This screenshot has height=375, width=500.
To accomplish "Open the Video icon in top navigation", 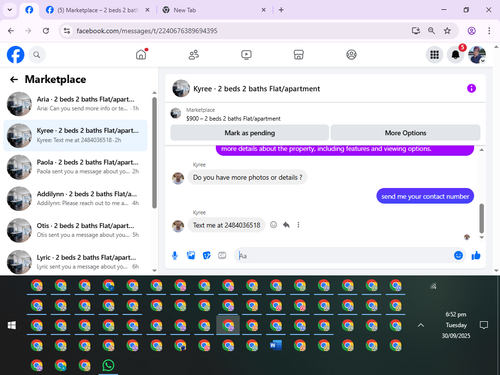I will pos(246,55).
